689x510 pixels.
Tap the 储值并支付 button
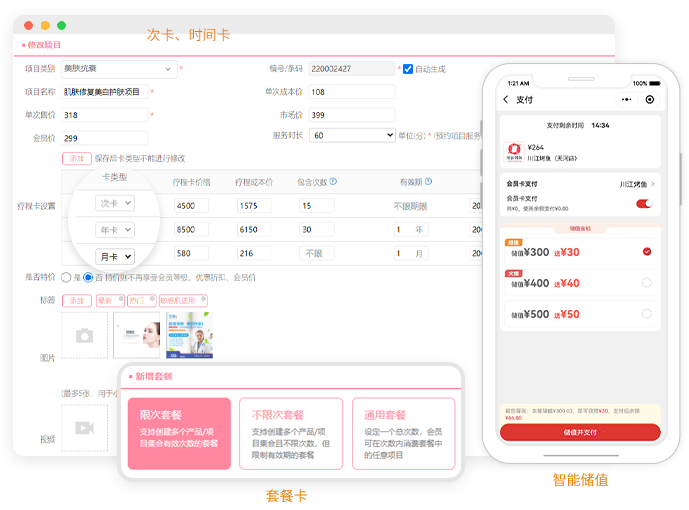point(580,432)
